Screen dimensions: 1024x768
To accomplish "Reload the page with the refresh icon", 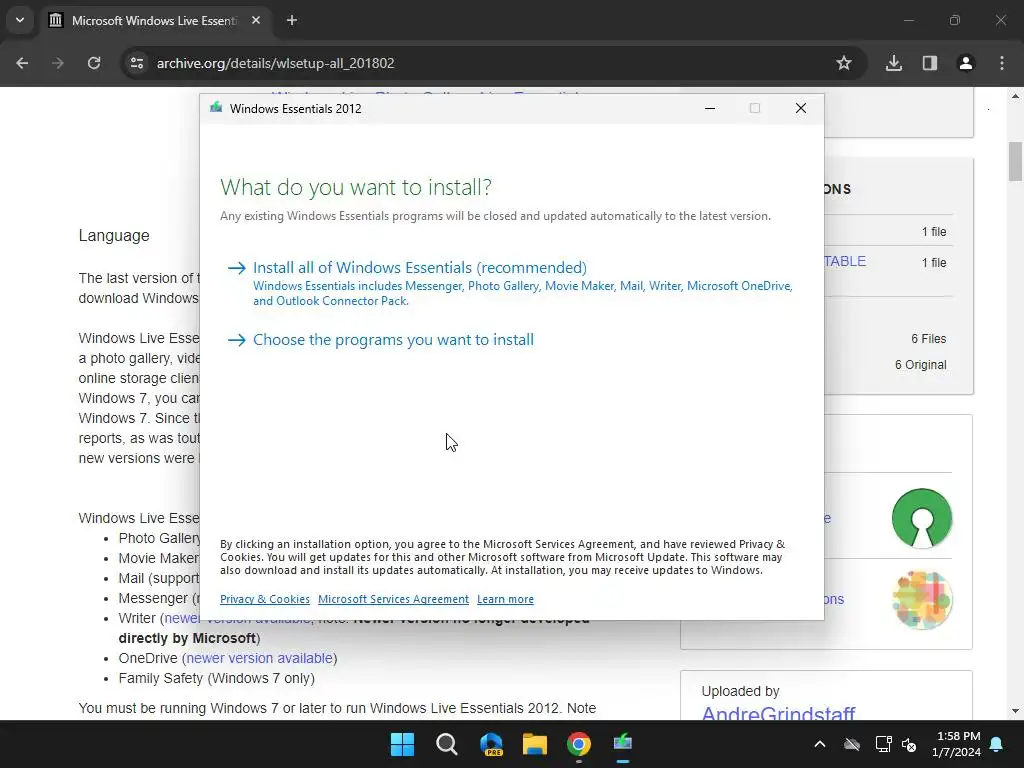I will (x=94, y=63).
